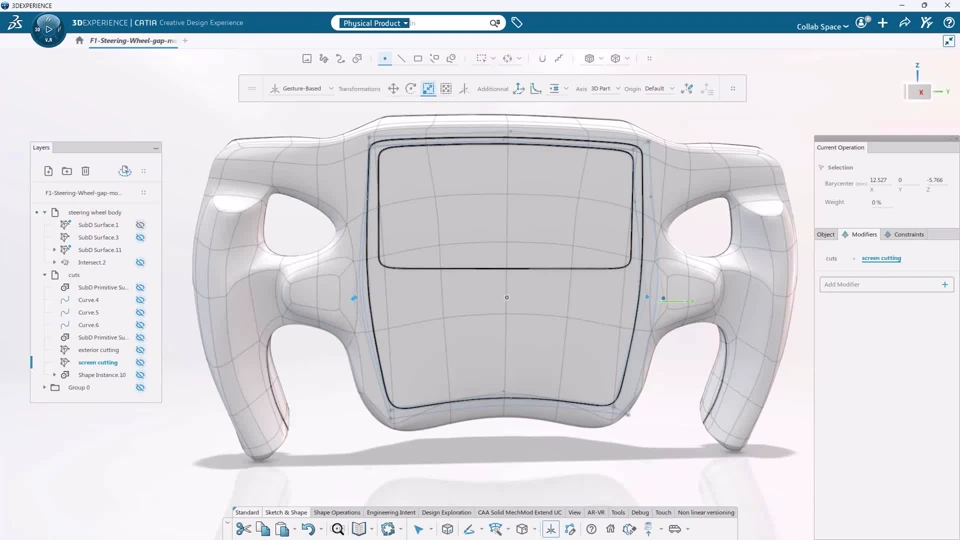This screenshot has width=960, height=540.
Task: Toggle visibility of Curve.6
Action: pos(140,325)
